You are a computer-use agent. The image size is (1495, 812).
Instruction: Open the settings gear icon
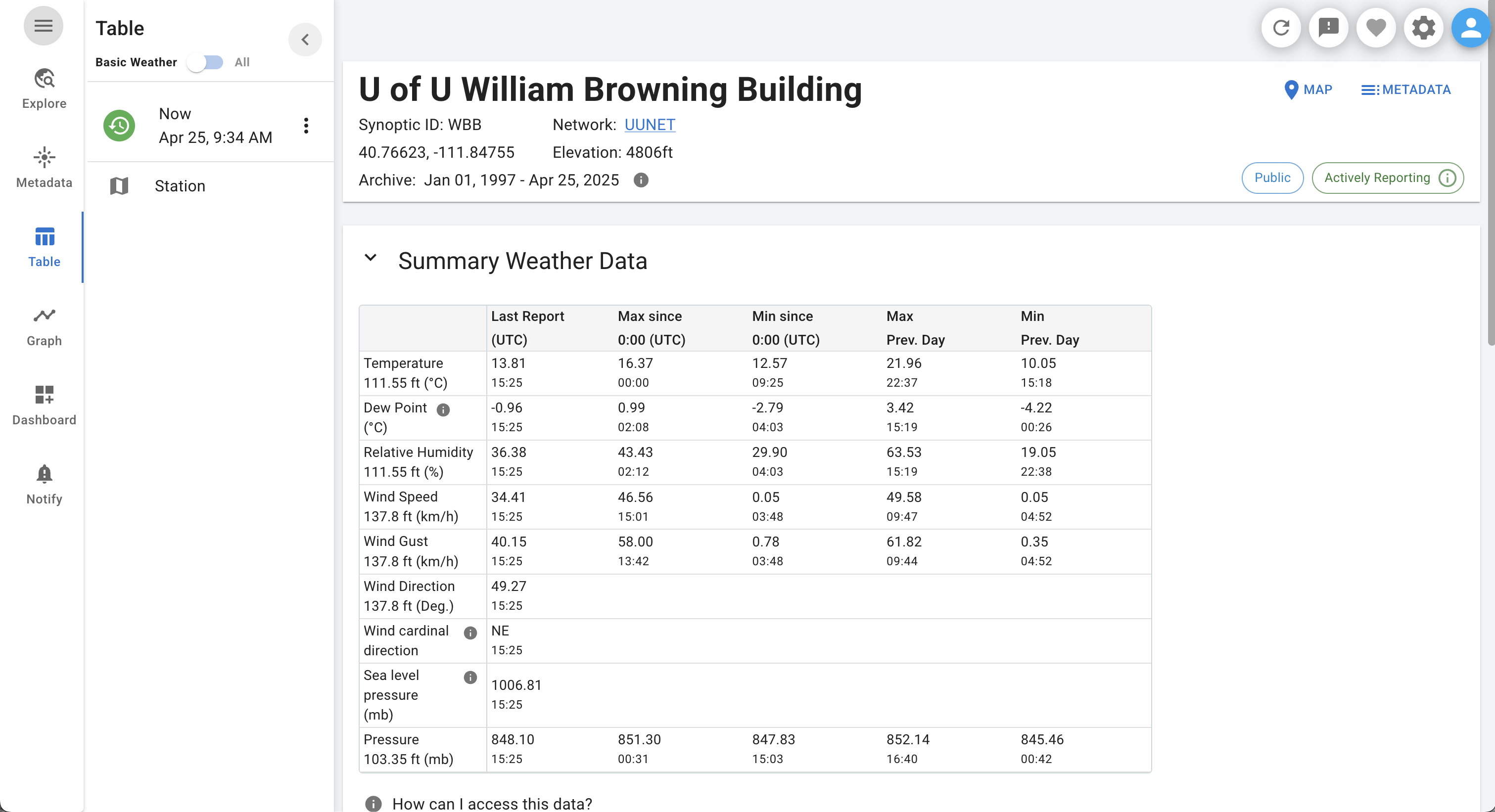1424,27
